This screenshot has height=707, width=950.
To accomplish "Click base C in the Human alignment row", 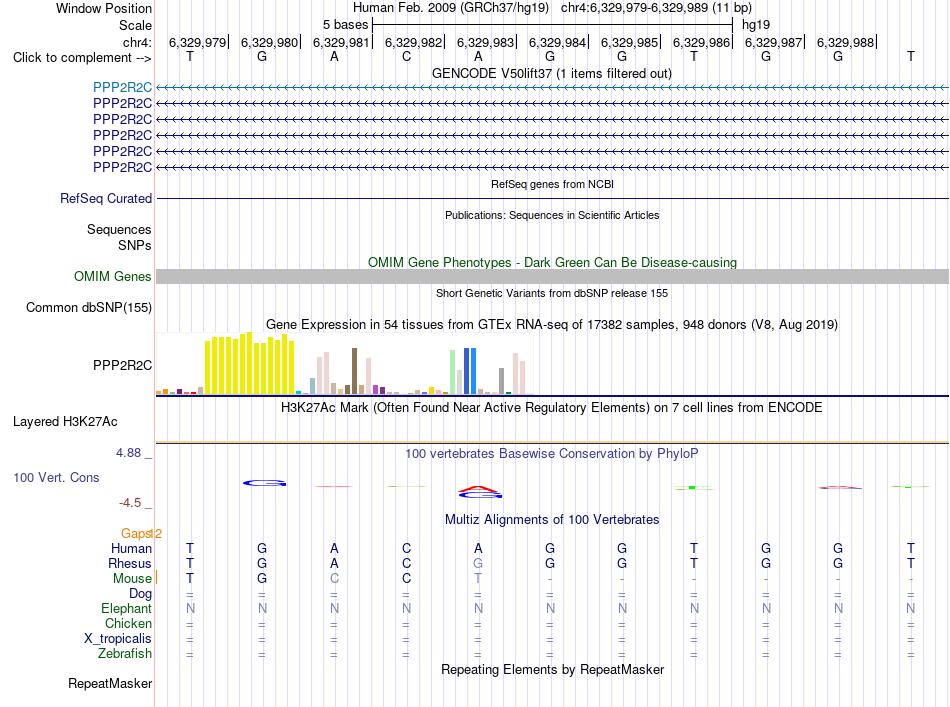I will [x=407, y=548].
